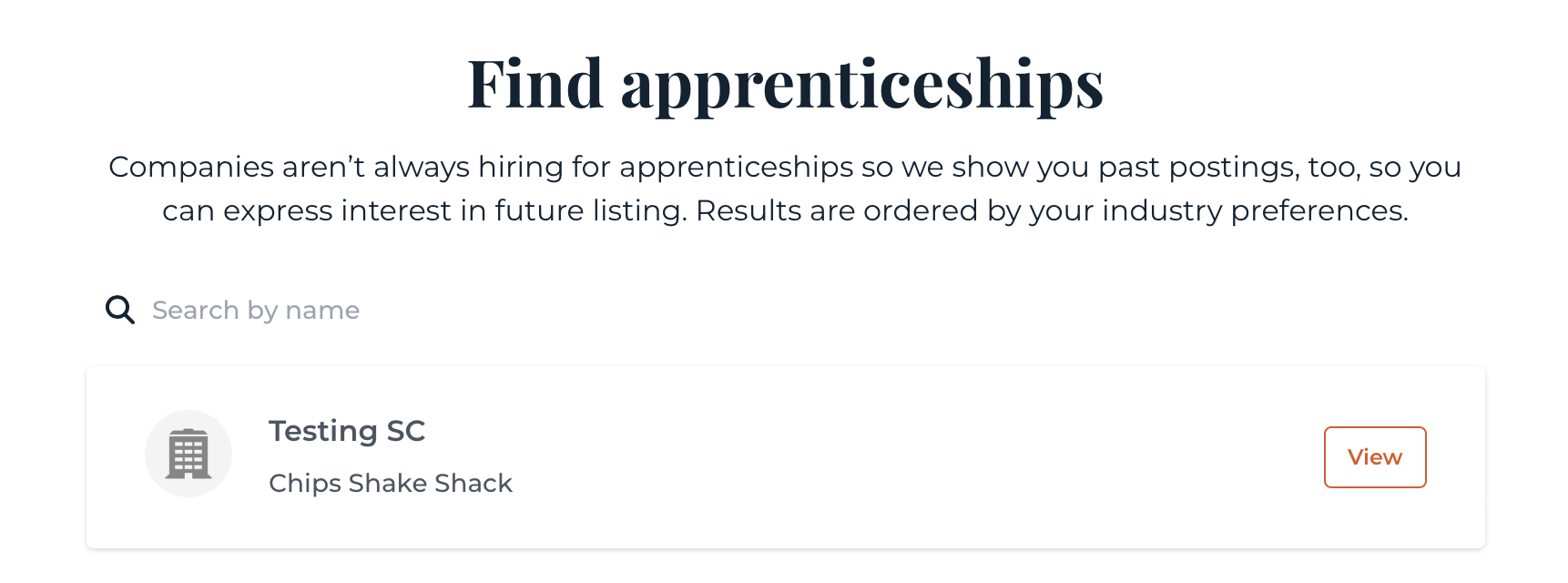1568x583 pixels.
Task: Select the Testing SC title
Action: pos(347,431)
